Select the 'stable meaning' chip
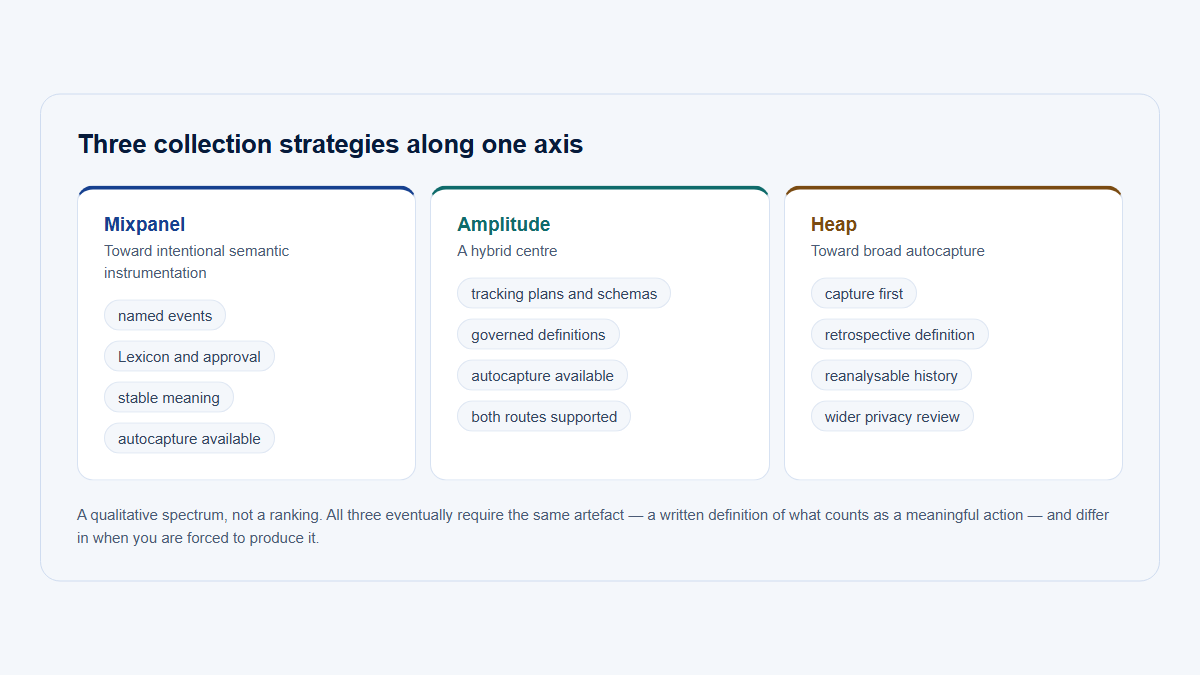 169,398
